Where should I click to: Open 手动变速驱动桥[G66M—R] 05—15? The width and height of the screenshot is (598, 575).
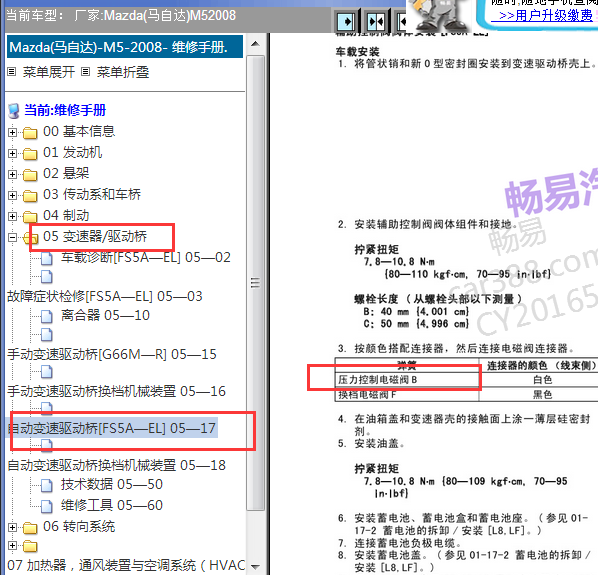point(112,354)
